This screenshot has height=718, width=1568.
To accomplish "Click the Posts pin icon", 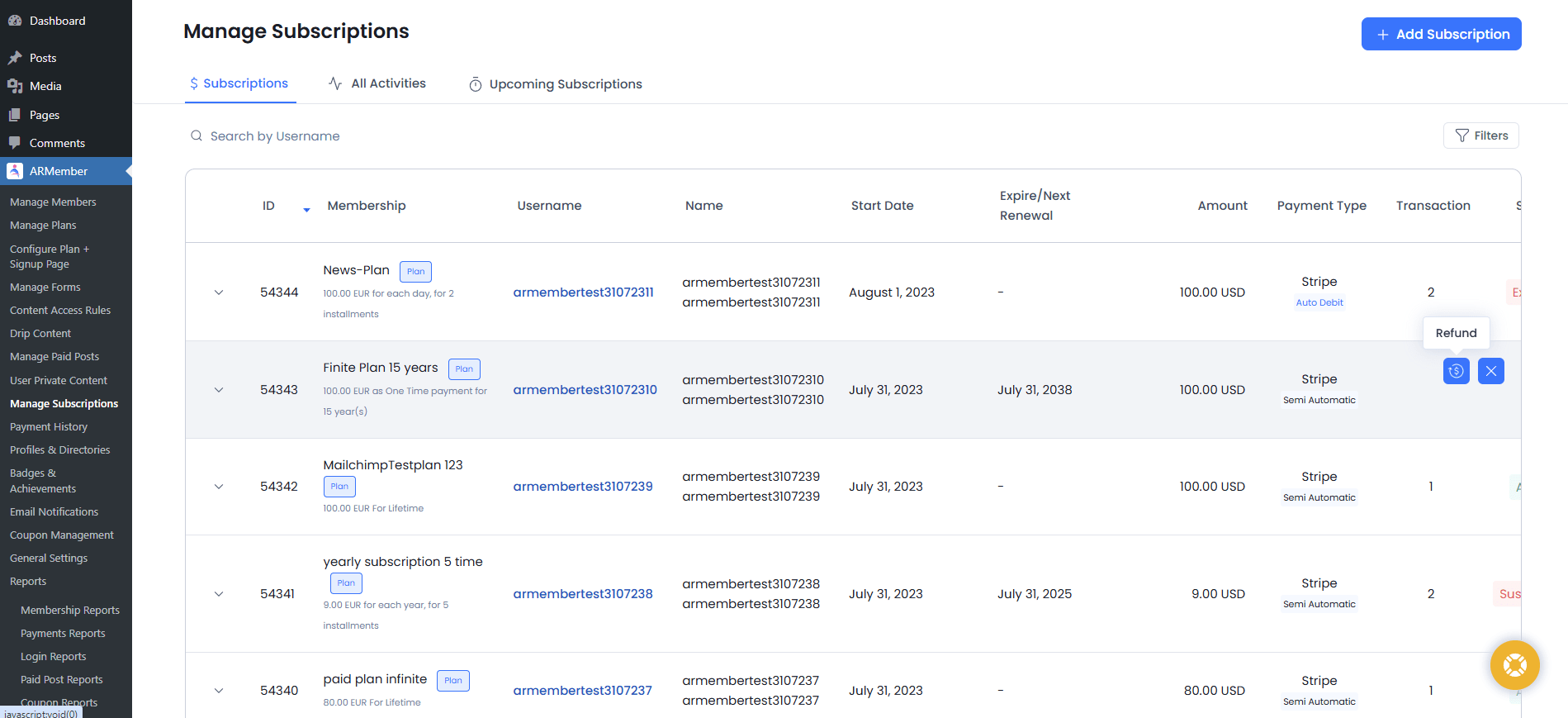I will [x=15, y=58].
